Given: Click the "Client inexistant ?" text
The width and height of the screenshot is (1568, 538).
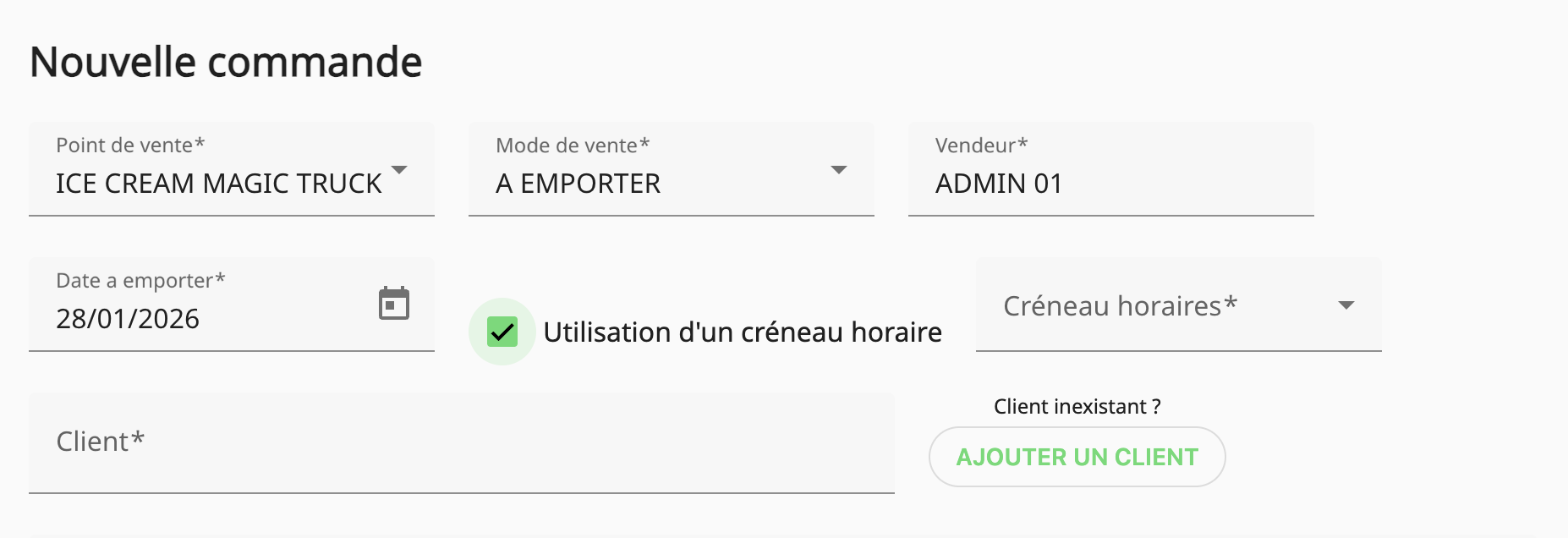Looking at the screenshot, I should [x=1077, y=407].
